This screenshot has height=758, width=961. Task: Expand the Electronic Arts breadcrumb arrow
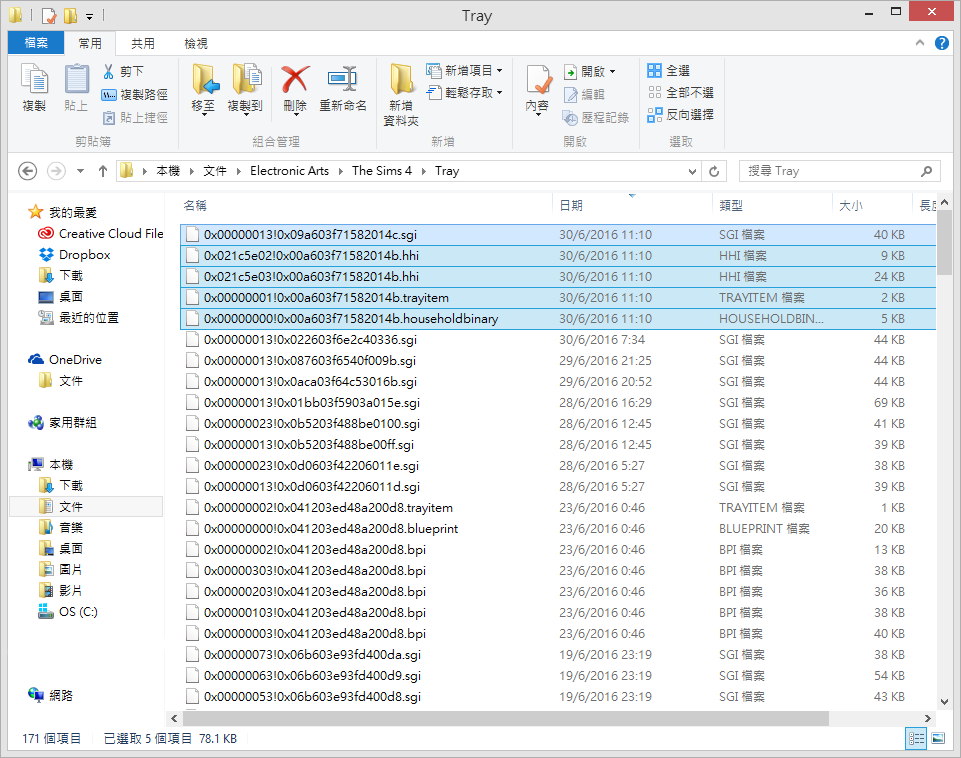point(341,172)
